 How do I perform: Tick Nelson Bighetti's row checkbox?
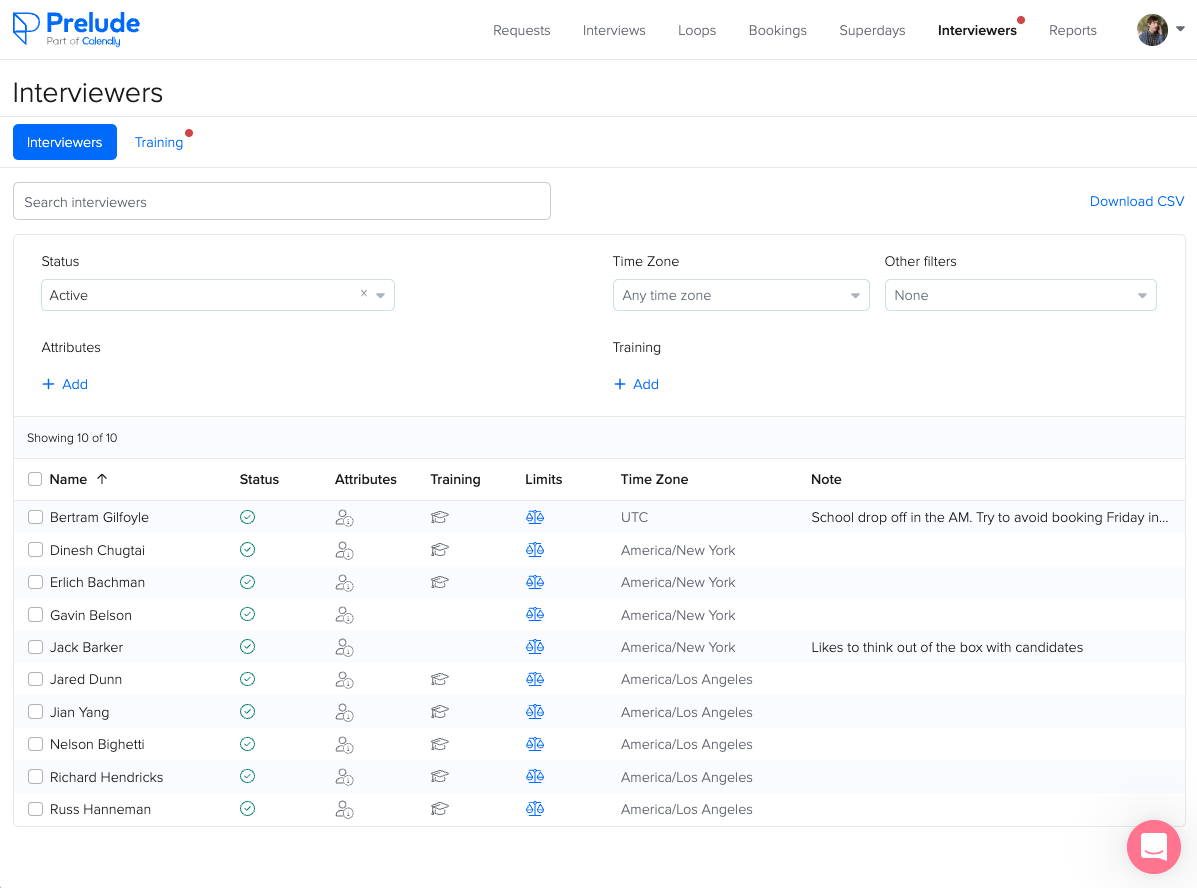[35, 744]
